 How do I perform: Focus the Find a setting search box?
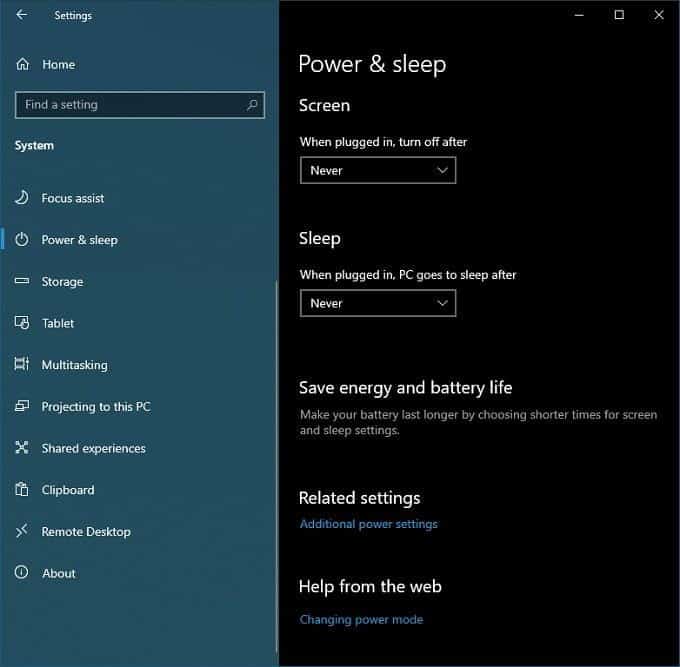click(x=140, y=105)
